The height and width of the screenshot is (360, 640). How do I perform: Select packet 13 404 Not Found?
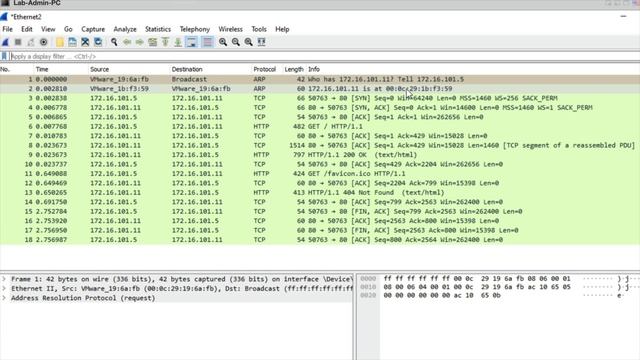point(320,192)
